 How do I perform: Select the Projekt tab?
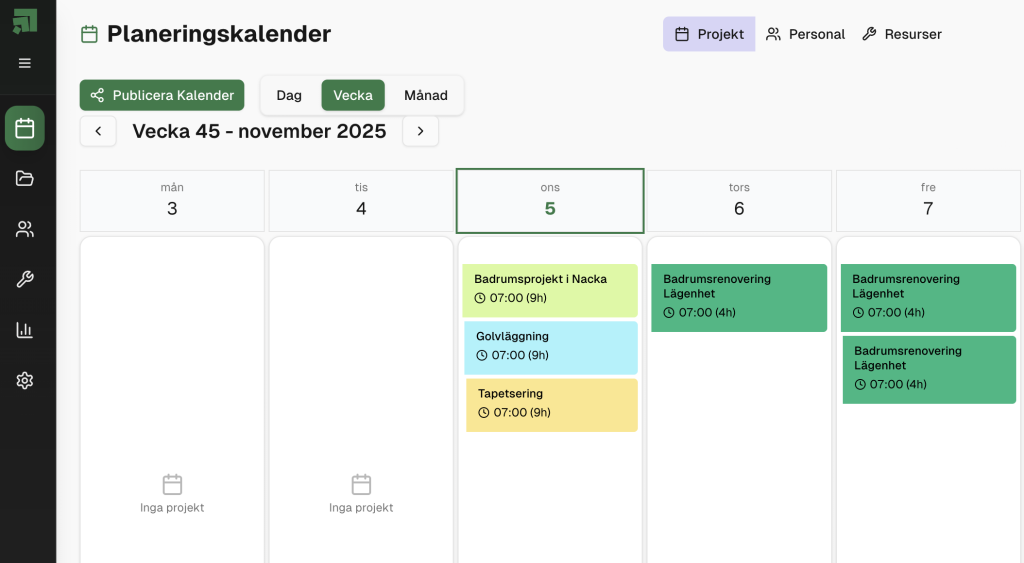709,34
